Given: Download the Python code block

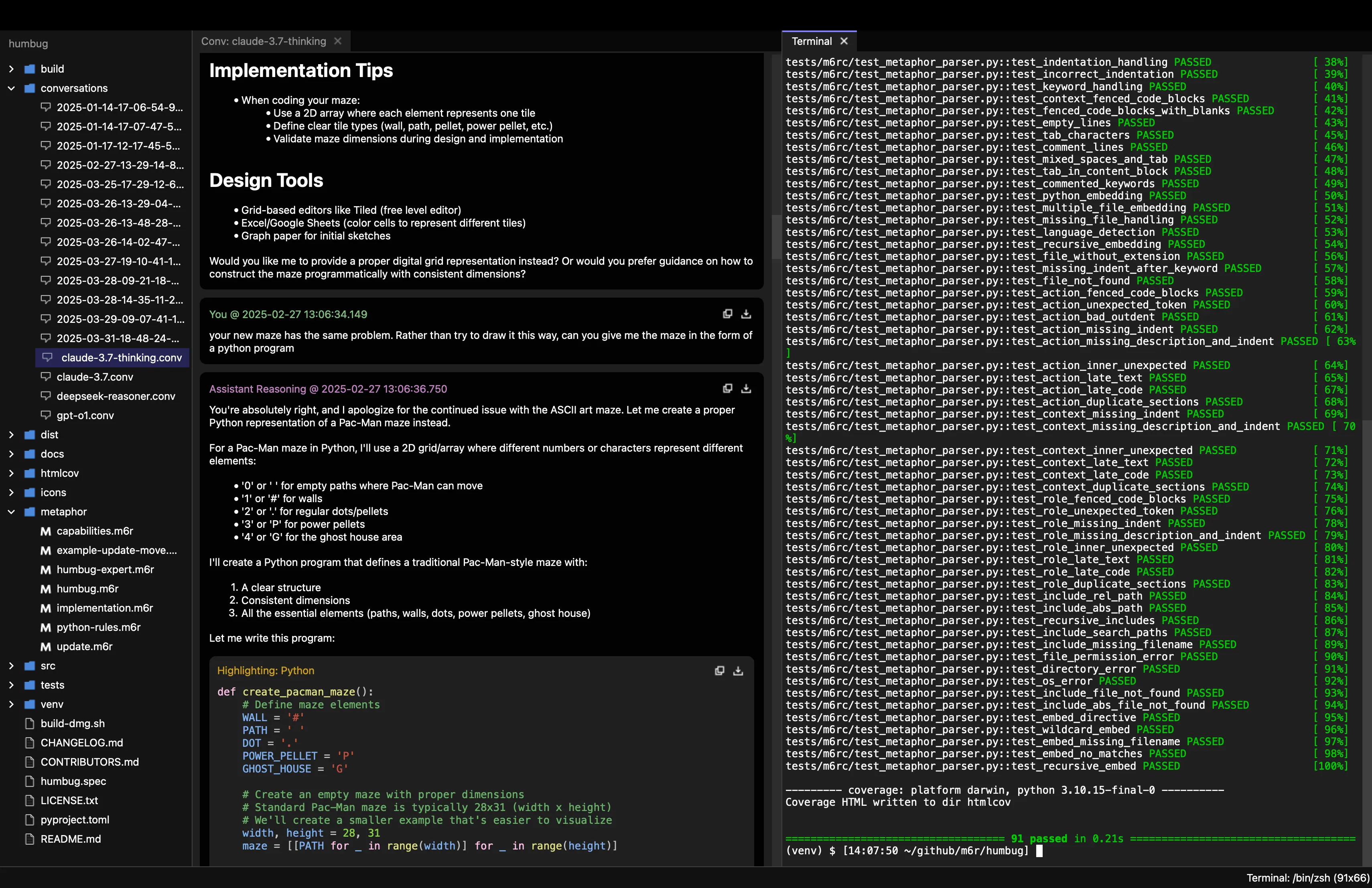Looking at the screenshot, I should point(738,671).
